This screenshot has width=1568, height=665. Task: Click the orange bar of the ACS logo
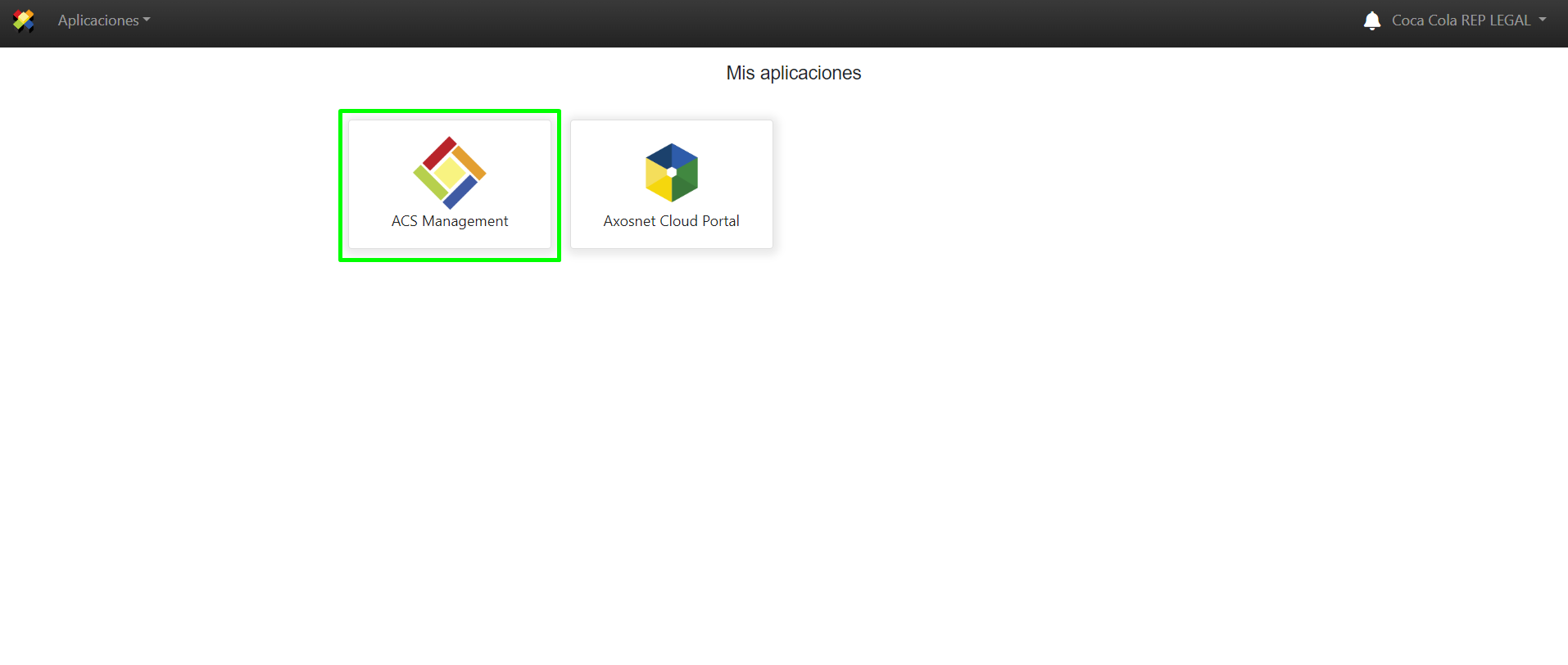pos(469,162)
